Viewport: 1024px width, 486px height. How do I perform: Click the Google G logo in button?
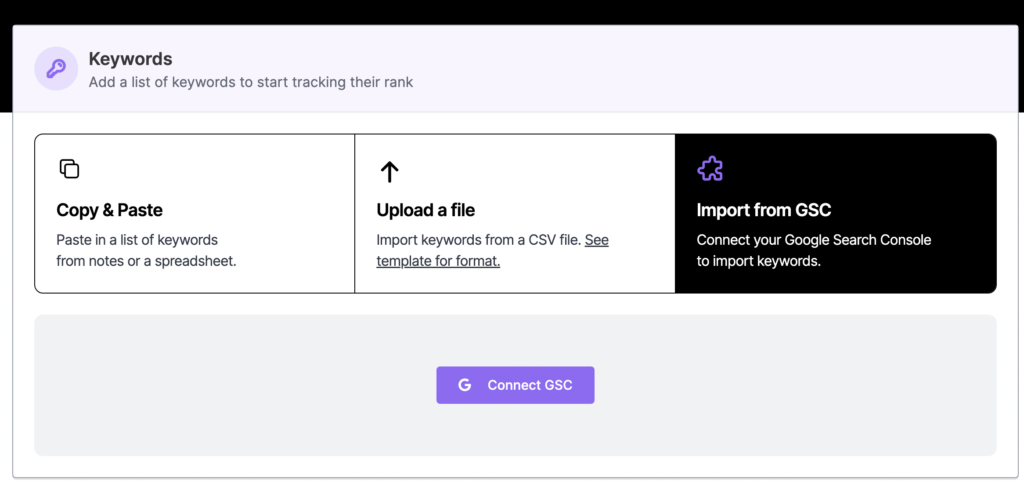point(464,385)
